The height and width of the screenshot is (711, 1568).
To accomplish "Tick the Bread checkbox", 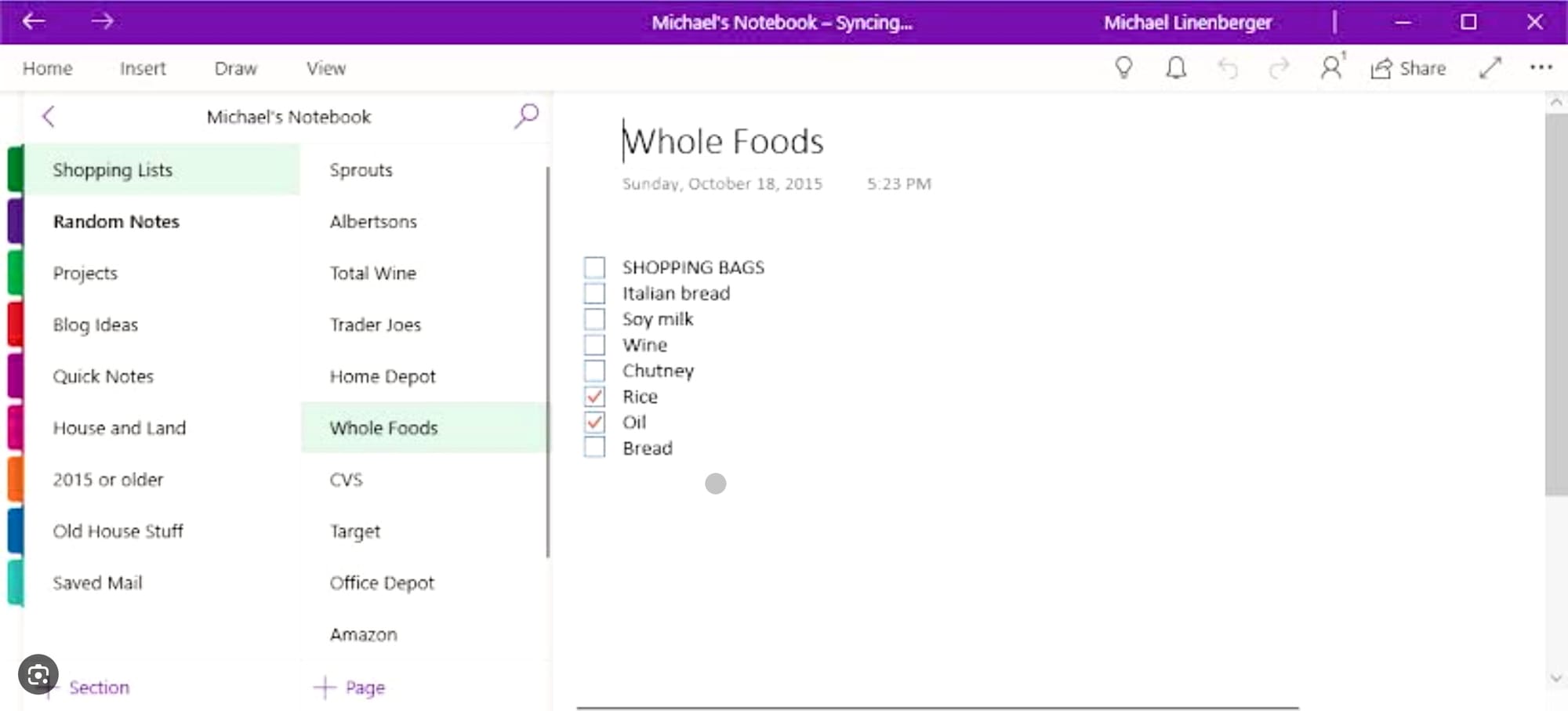I will tap(594, 448).
